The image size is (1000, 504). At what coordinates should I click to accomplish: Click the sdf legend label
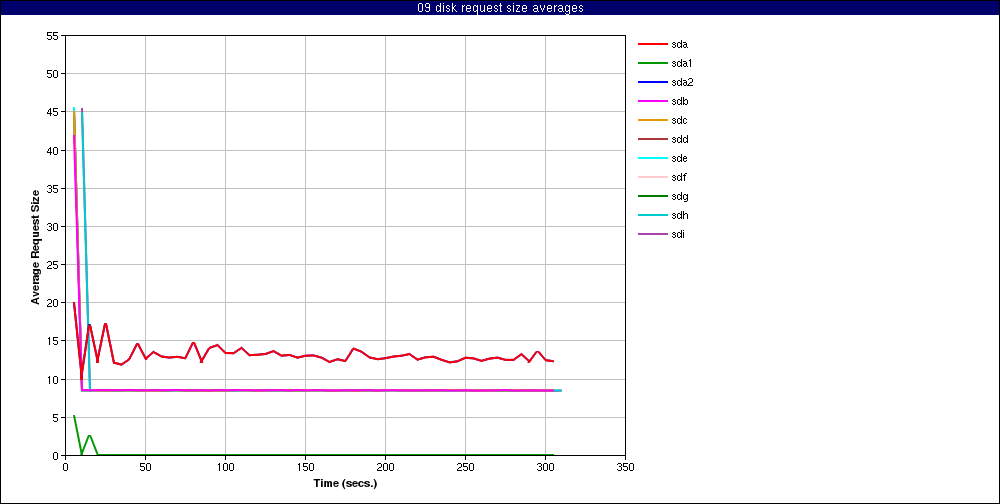tap(679, 177)
